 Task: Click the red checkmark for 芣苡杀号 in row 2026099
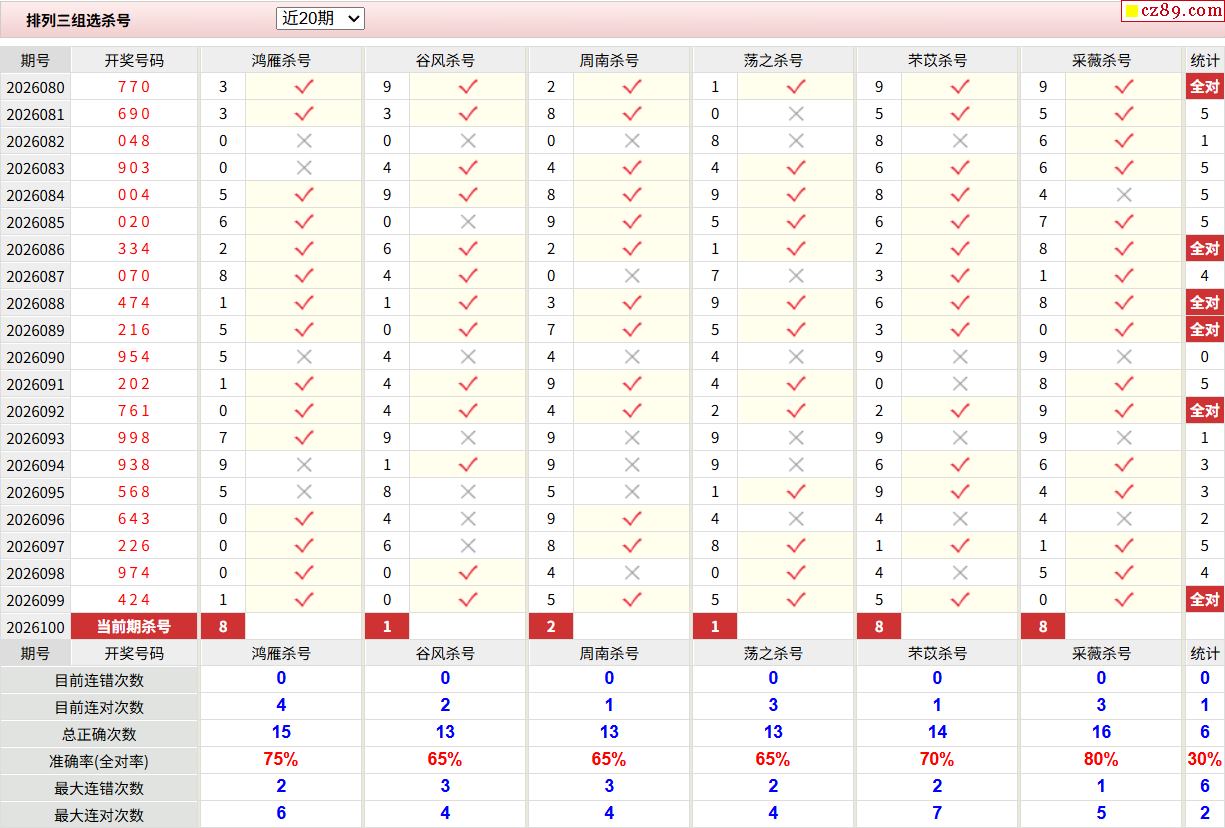(x=960, y=600)
